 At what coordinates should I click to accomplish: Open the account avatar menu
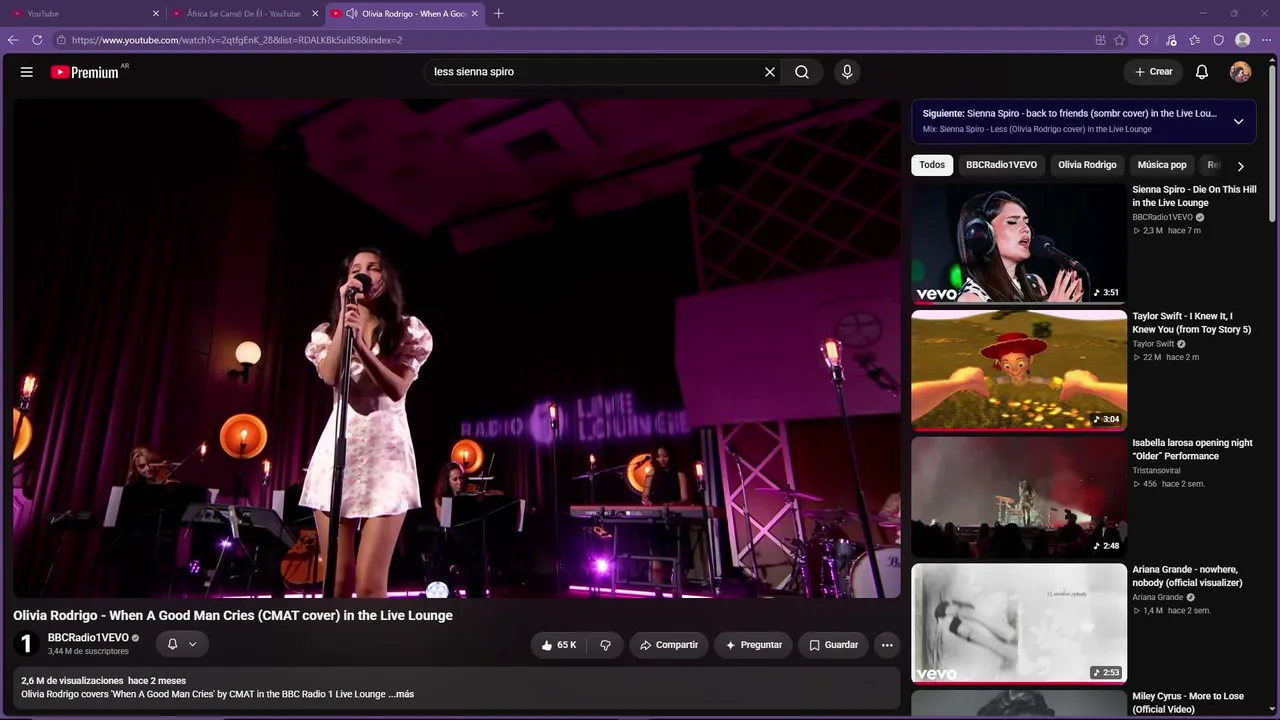pyautogui.click(x=1240, y=72)
